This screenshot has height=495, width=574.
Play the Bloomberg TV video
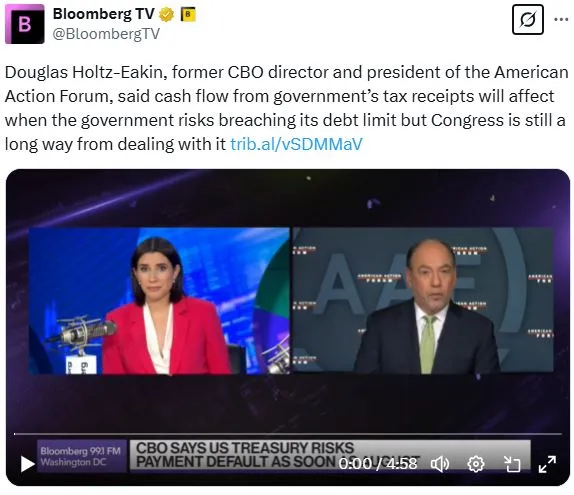(x=27, y=464)
